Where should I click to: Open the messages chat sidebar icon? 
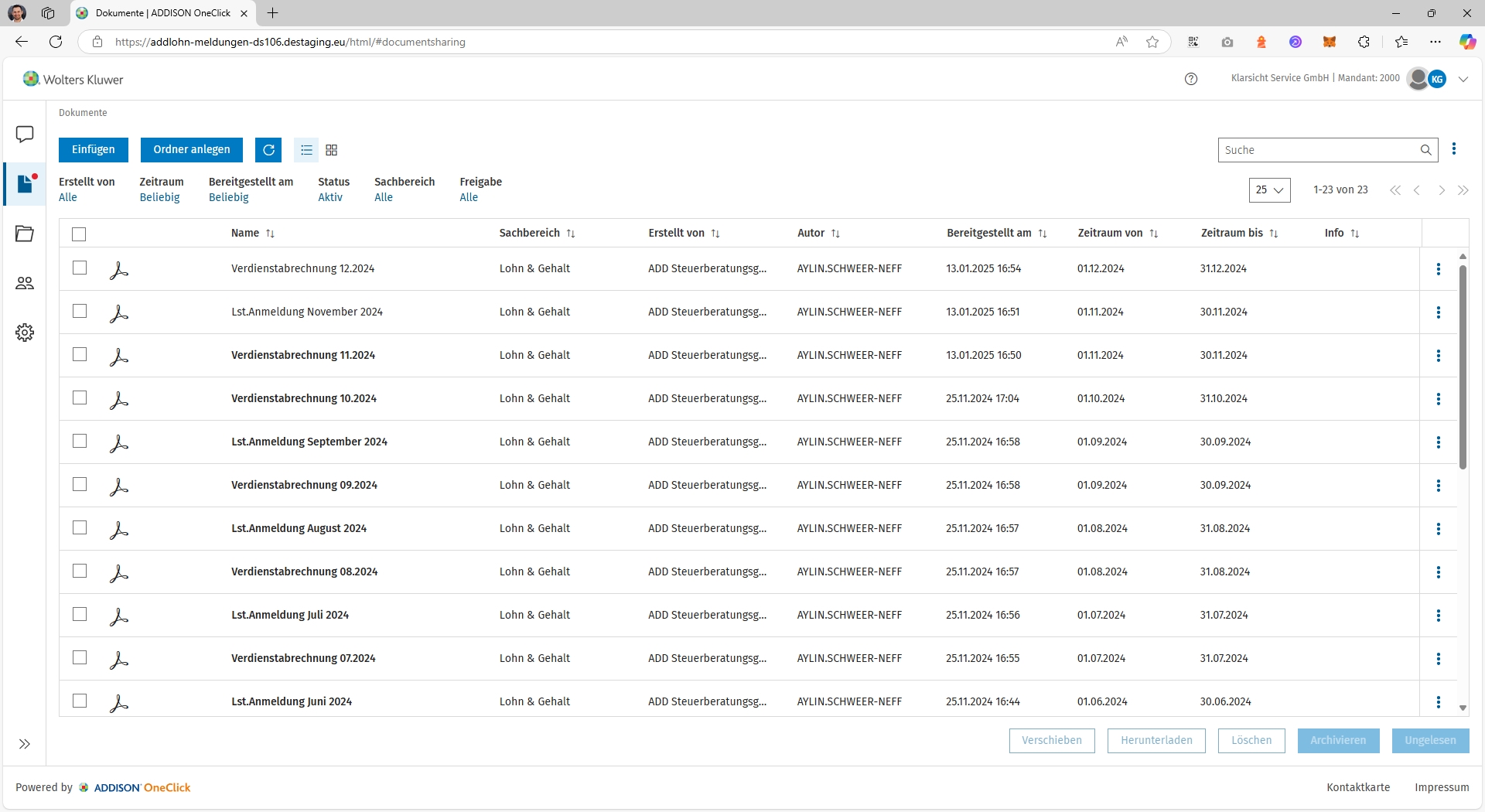coord(25,135)
